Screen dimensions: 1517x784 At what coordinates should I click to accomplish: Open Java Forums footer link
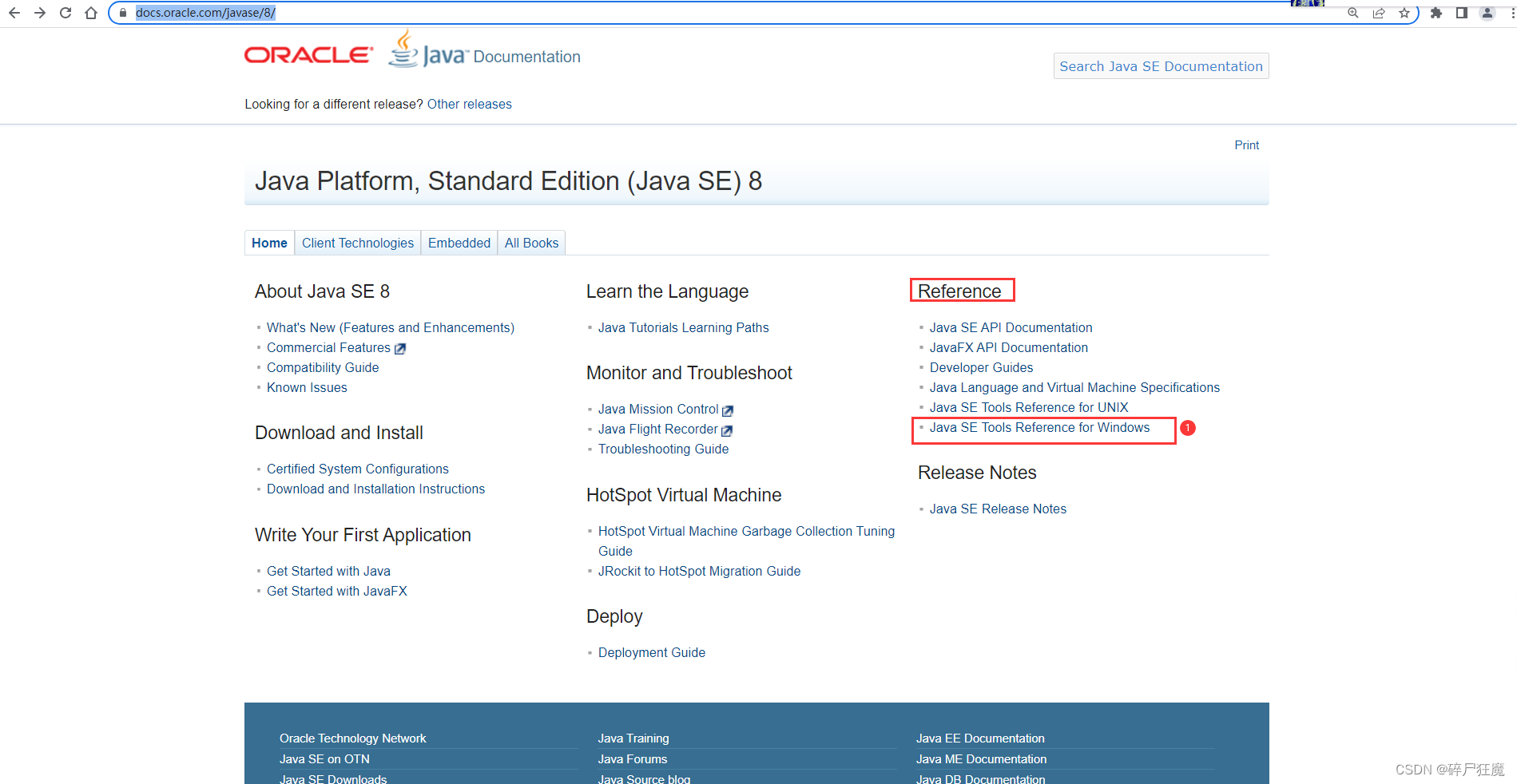633,759
